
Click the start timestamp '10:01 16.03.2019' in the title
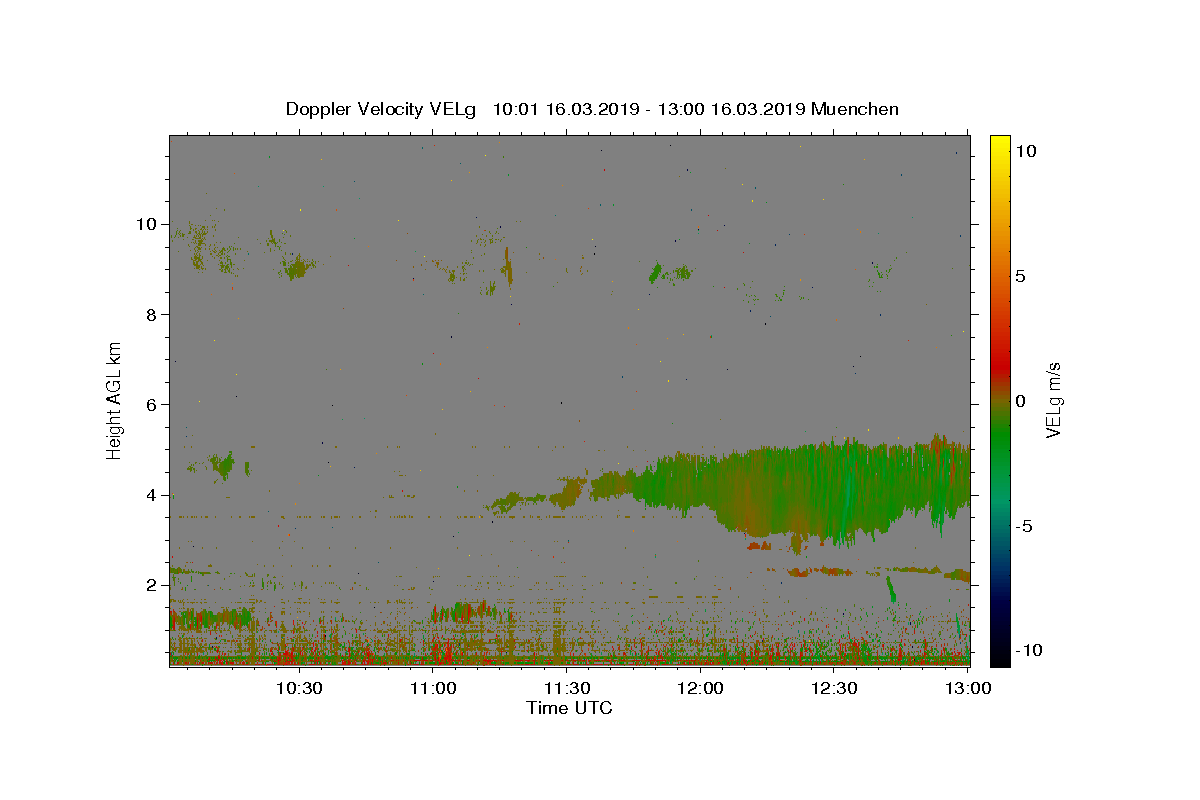[563, 109]
